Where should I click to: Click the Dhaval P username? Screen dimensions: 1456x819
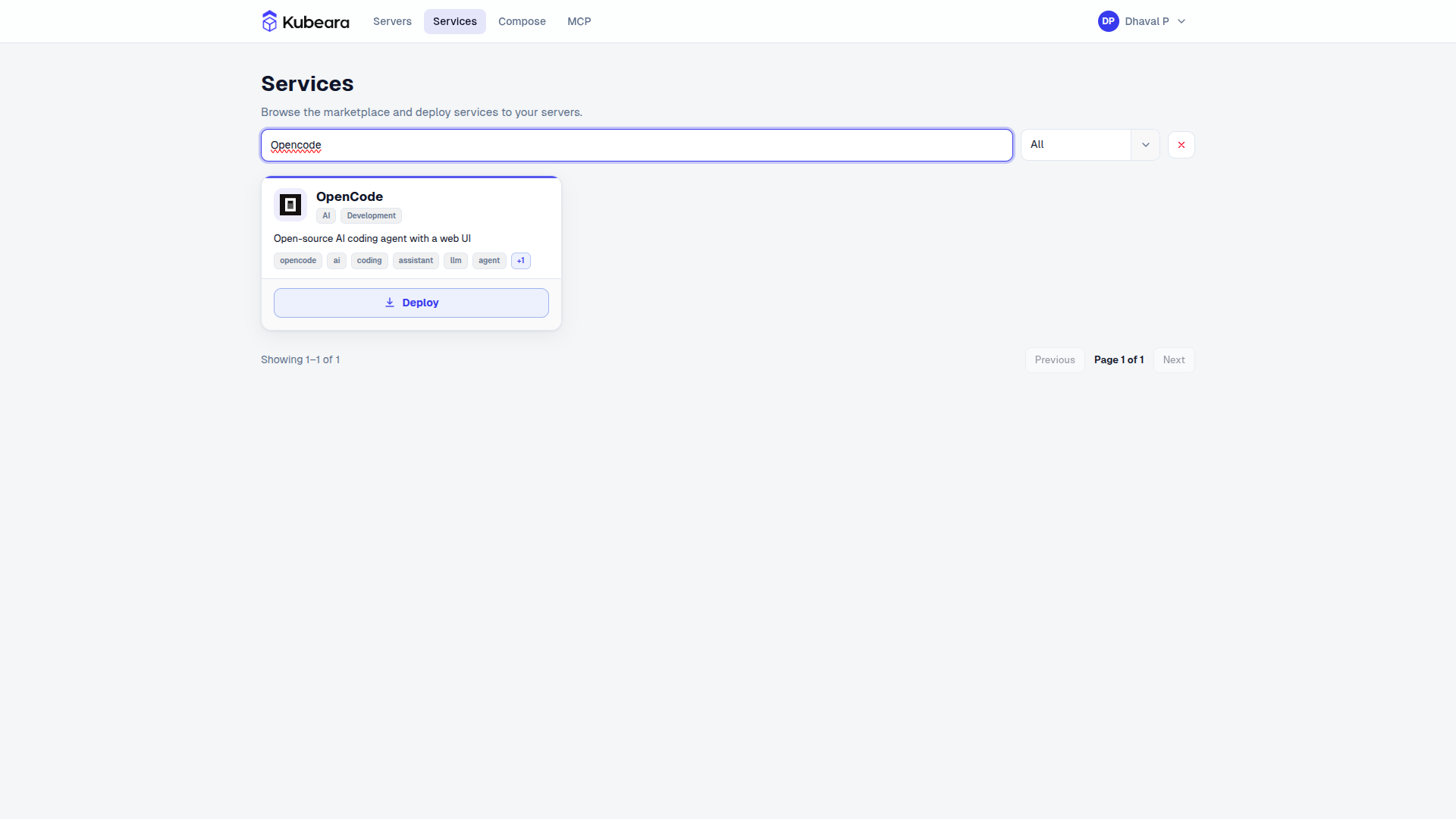click(1147, 21)
